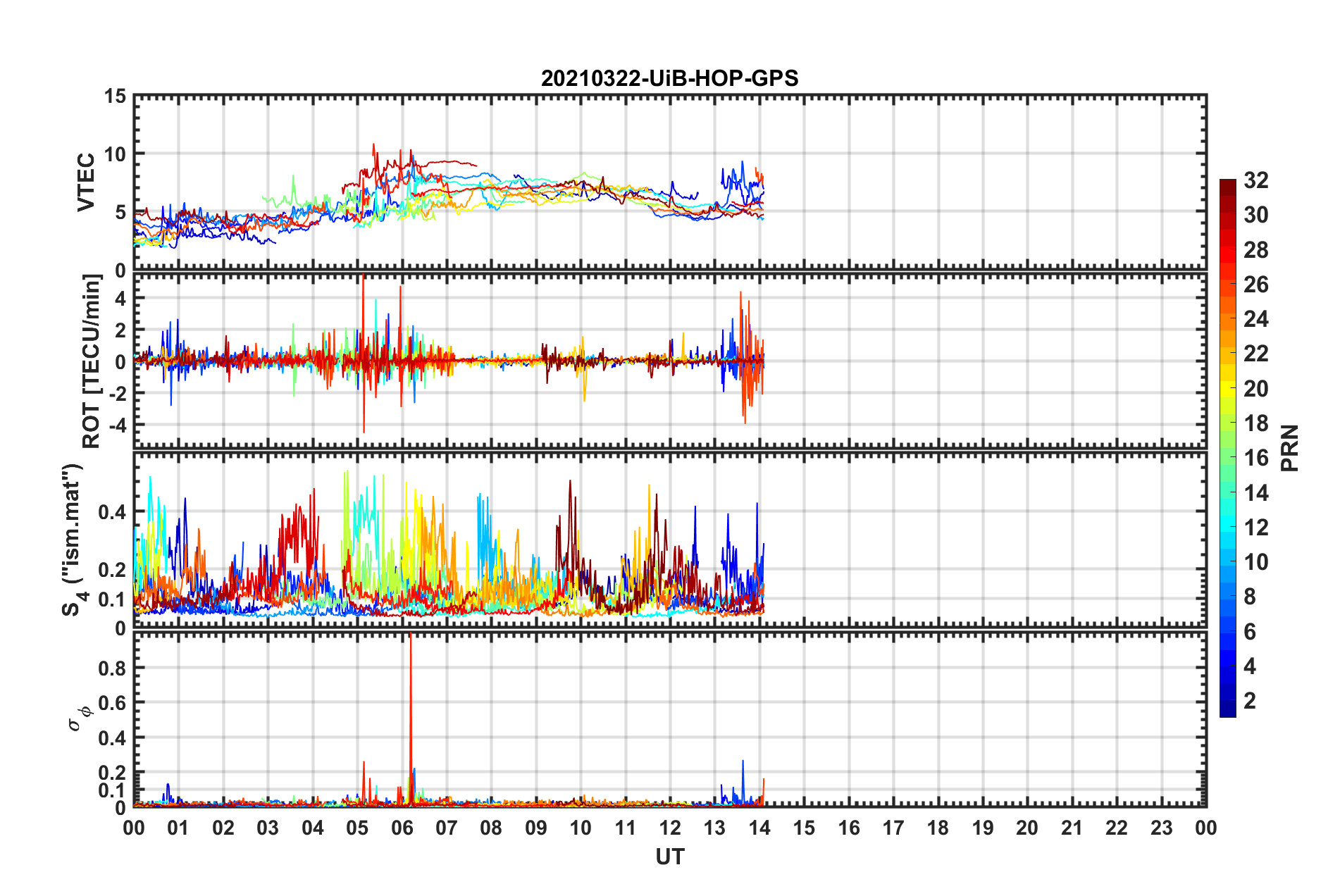The height and width of the screenshot is (896, 1340).
Task: Click x-axis tick label 06
Action: coord(402,828)
